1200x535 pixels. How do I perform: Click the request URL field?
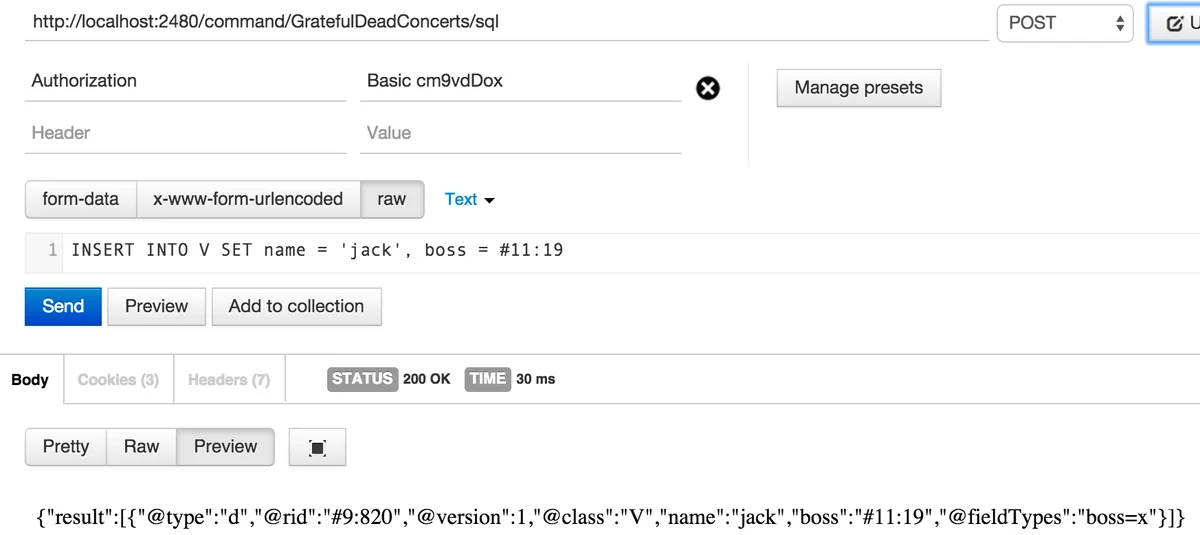click(x=500, y=21)
